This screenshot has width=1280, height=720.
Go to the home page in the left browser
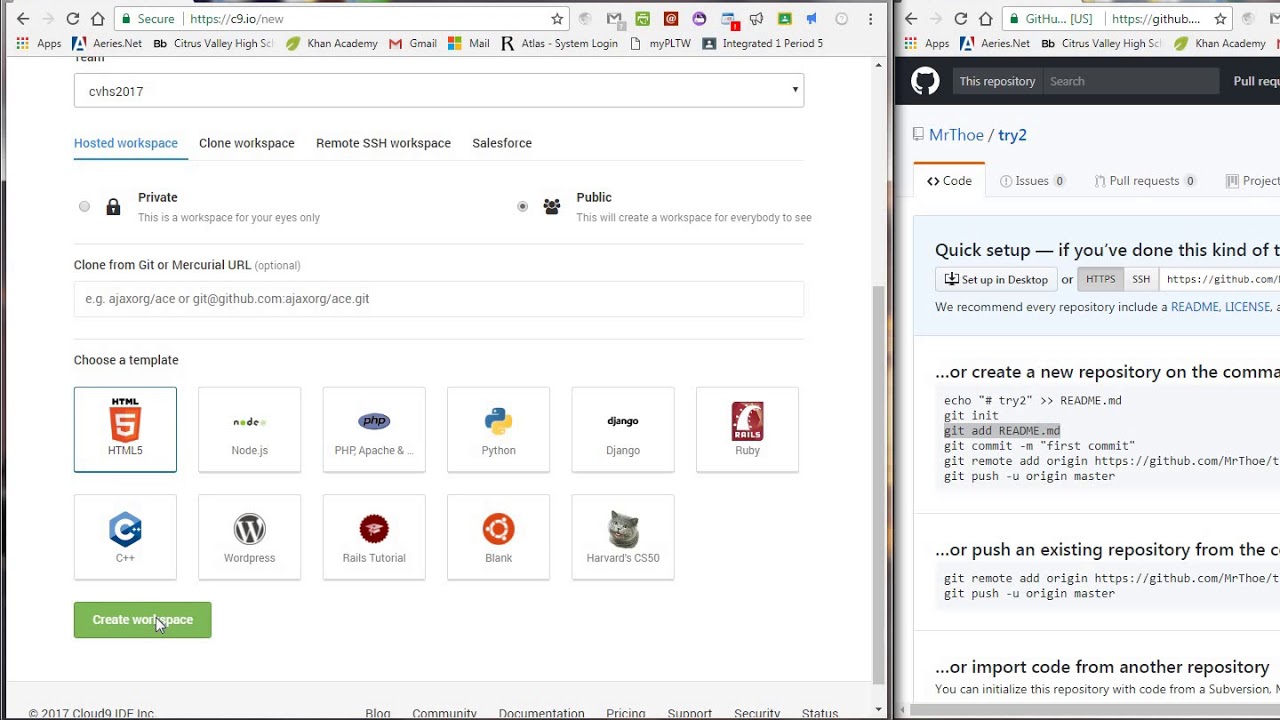tap(97, 18)
